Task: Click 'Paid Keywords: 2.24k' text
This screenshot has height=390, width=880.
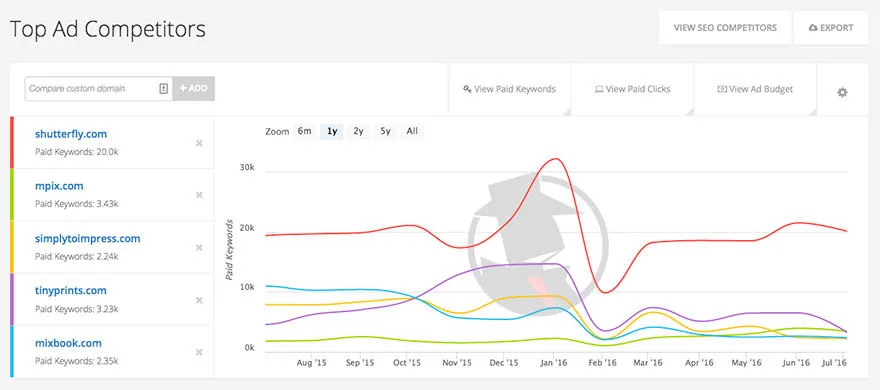Action: pos(77,256)
